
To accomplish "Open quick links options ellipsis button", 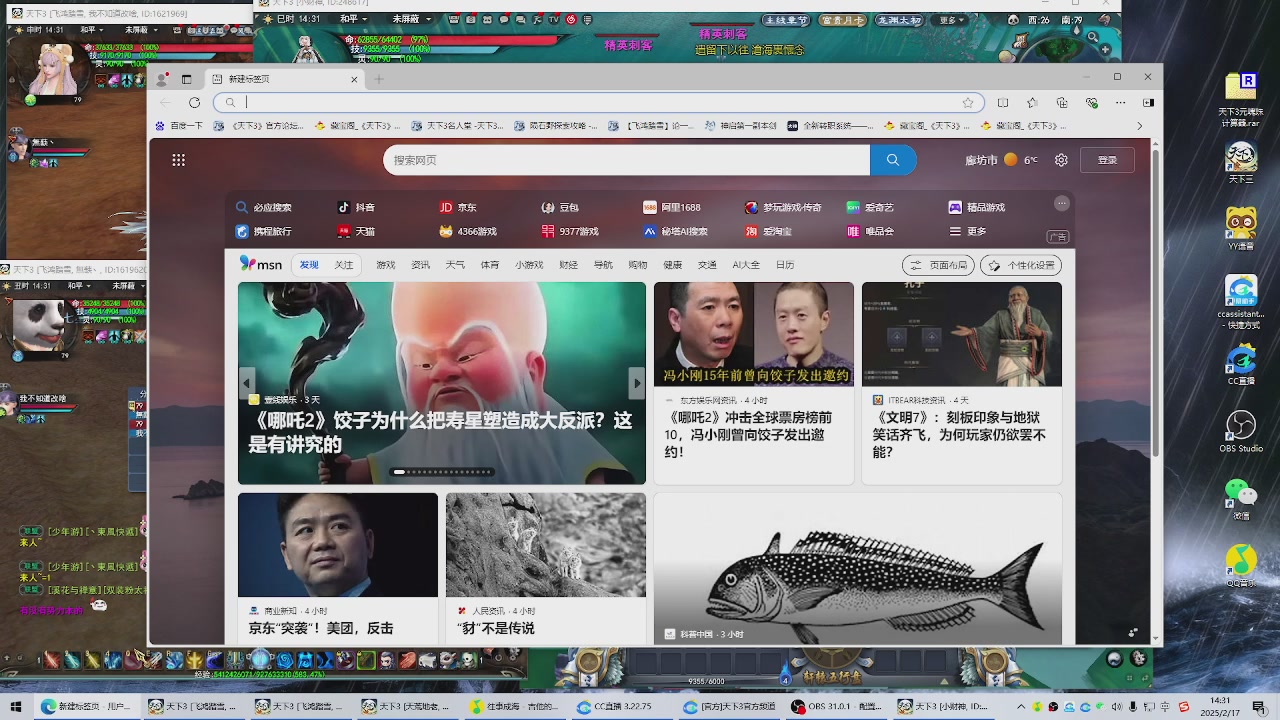I will (1062, 203).
